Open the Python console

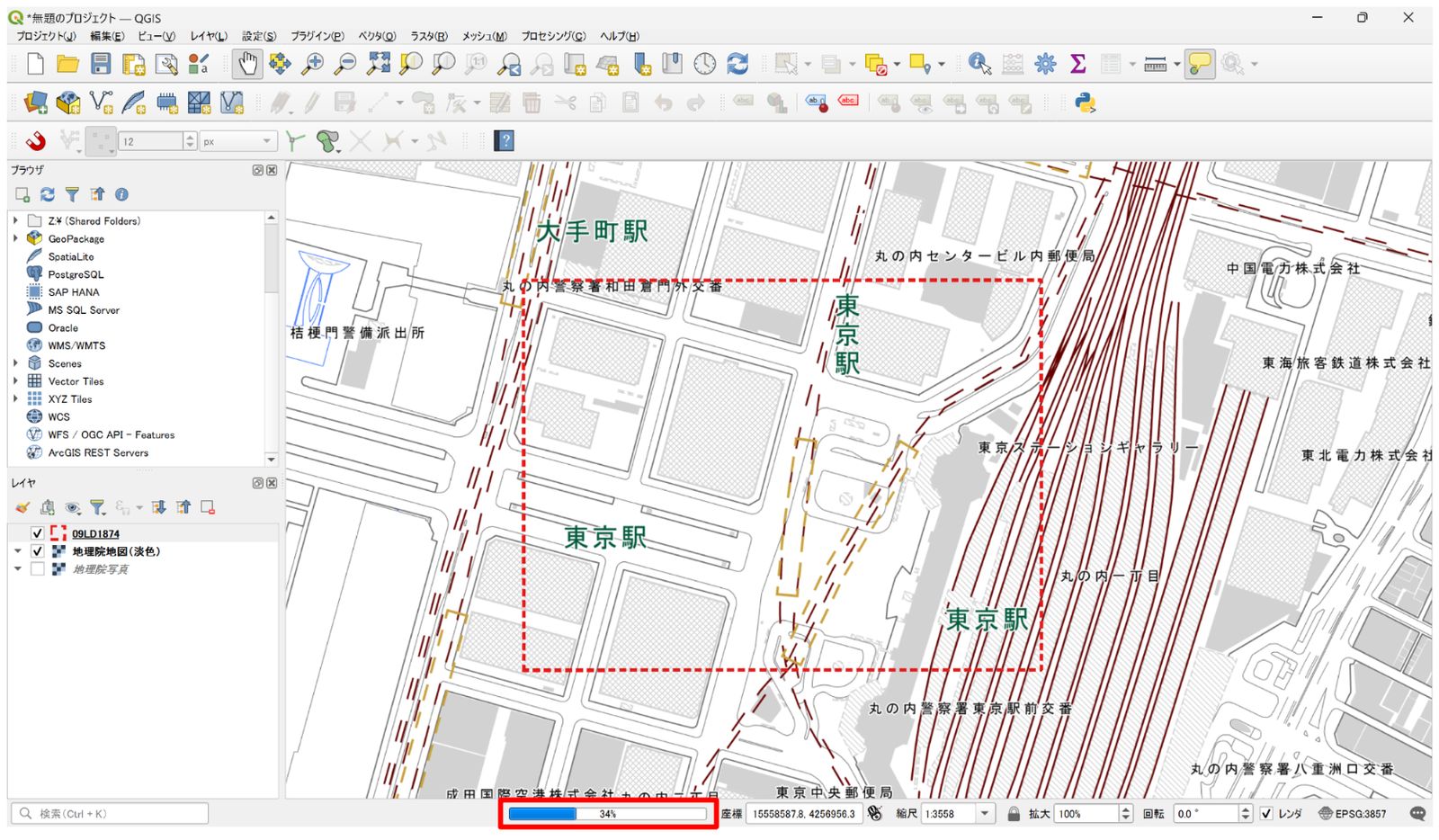pyautogui.click(x=1086, y=103)
